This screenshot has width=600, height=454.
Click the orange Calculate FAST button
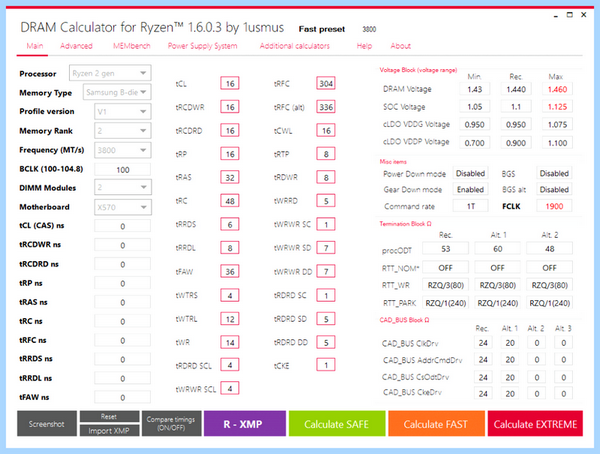[436, 424]
